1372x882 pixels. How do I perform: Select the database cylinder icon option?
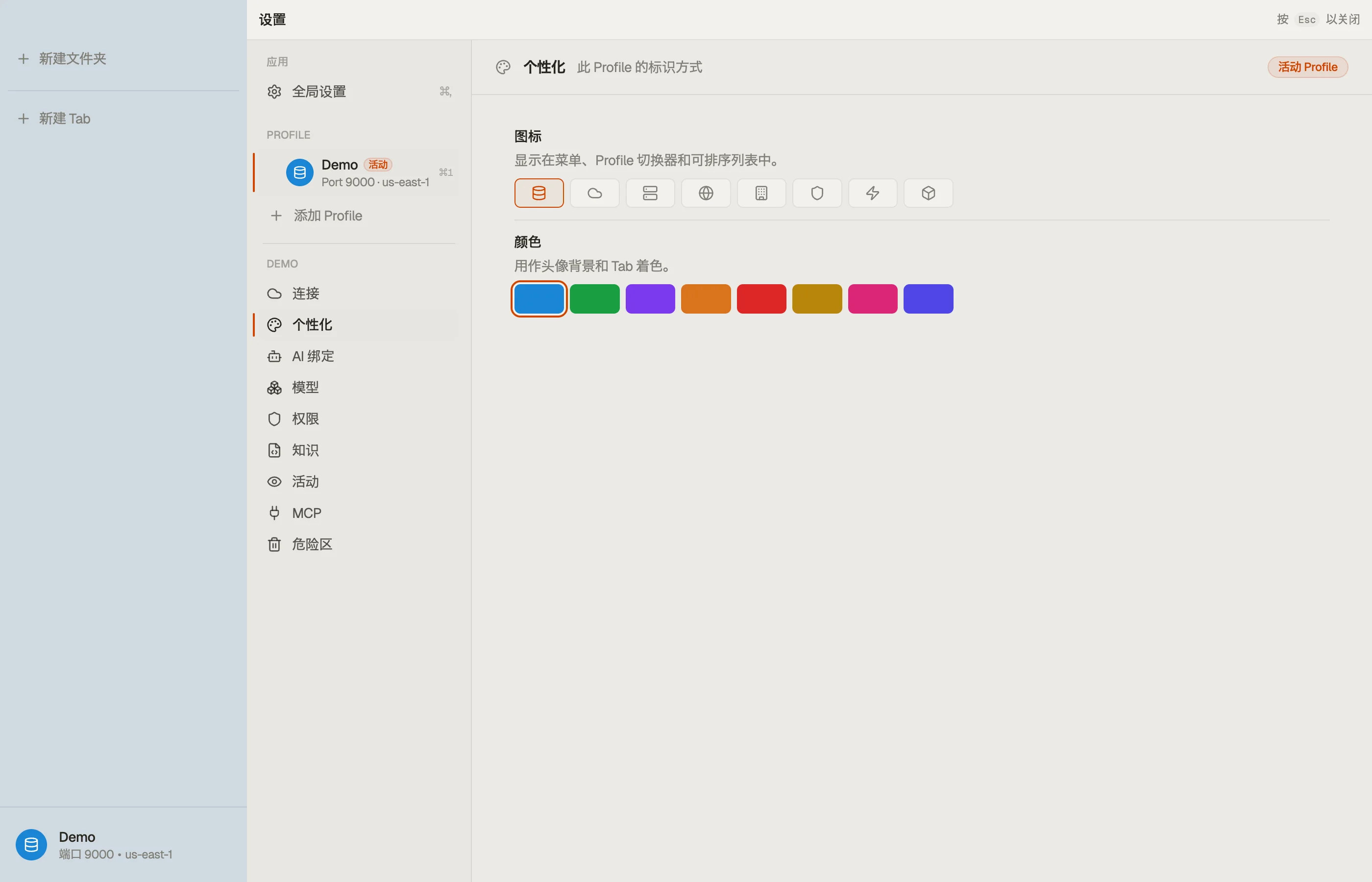pos(539,193)
